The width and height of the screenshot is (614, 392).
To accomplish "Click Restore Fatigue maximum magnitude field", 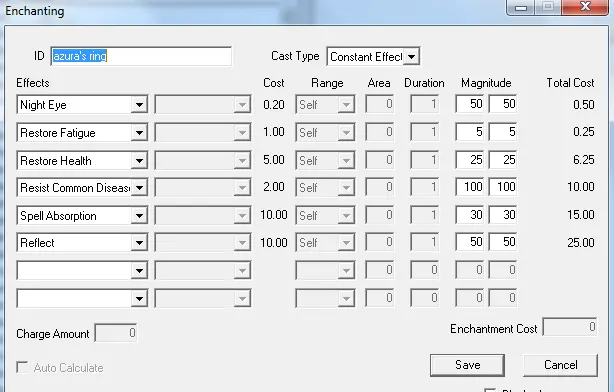I will point(503,132).
